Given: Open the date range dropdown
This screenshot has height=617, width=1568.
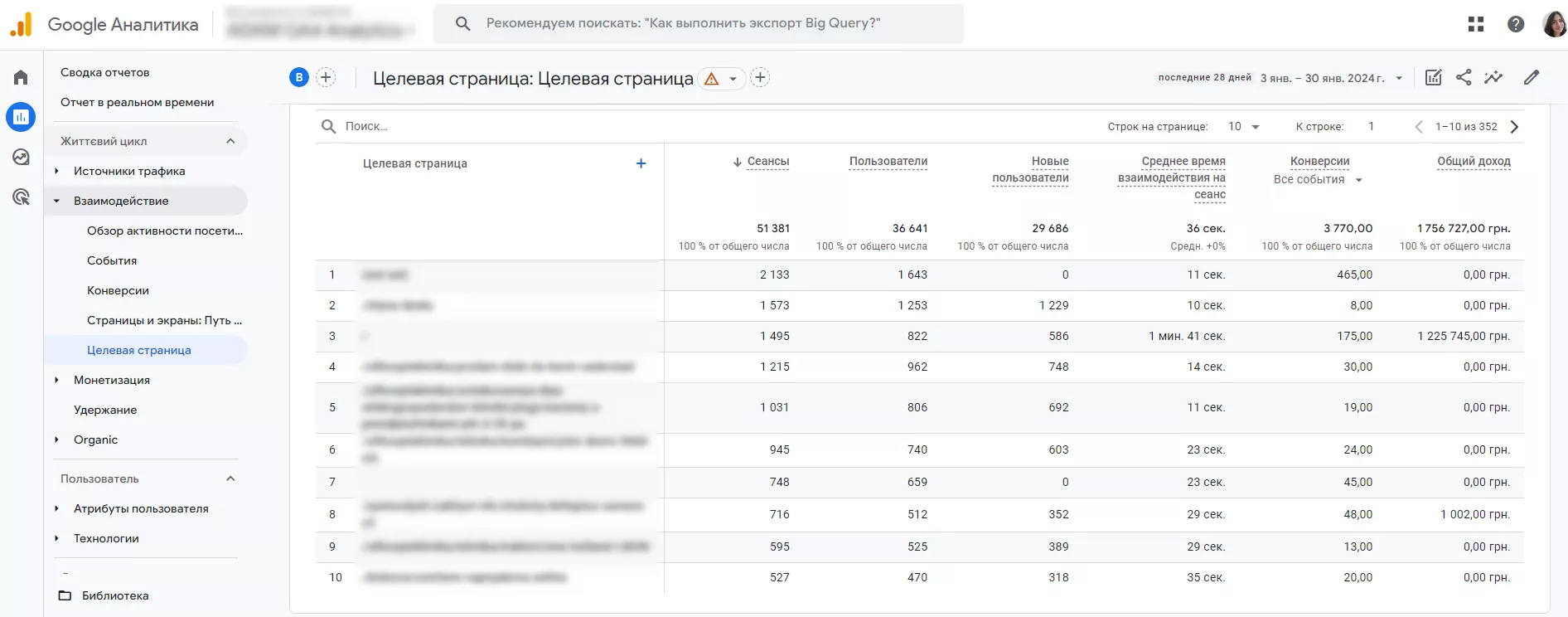Looking at the screenshot, I should (x=1399, y=78).
